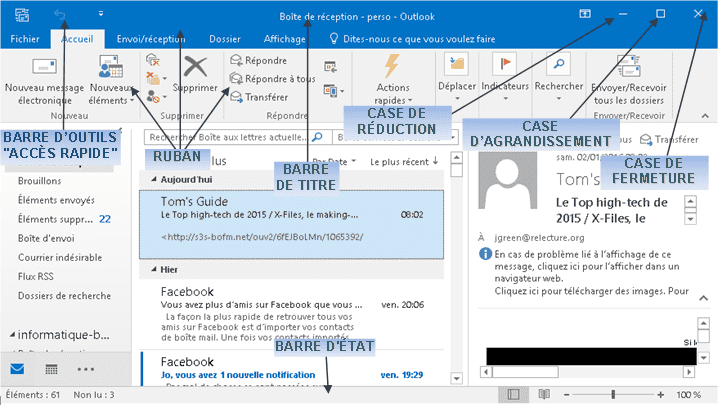Click the Nouveau message électronique icon

point(44,67)
